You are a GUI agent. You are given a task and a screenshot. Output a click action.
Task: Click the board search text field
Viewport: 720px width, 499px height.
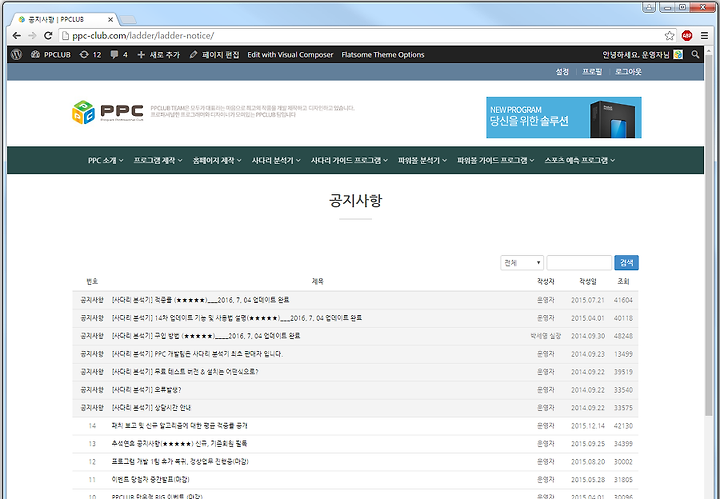[x=579, y=263]
